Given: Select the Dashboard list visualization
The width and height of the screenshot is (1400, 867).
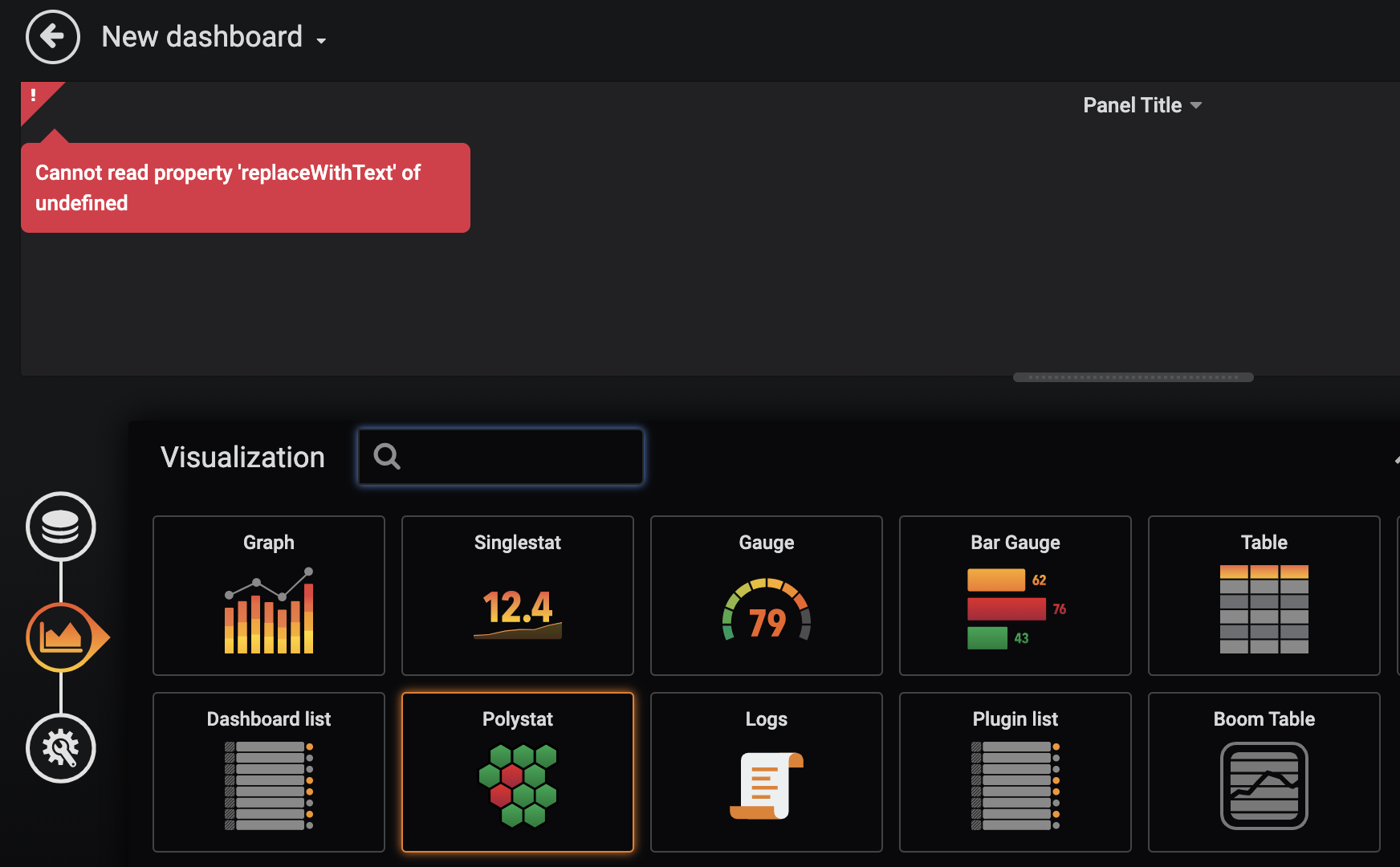Looking at the screenshot, I should click(x=269, y=772).
